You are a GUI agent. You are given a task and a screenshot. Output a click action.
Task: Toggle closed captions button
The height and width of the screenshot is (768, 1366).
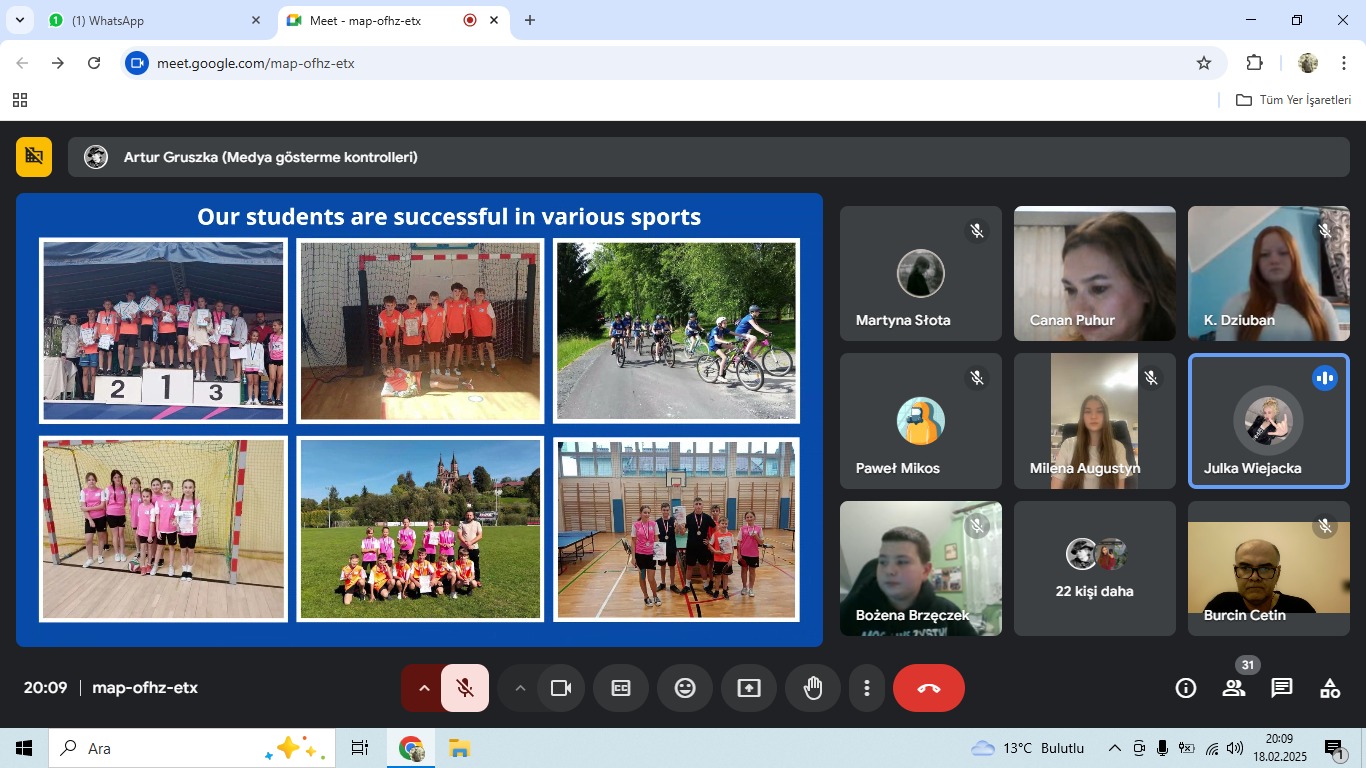pyautogui.click(x=621, y=688)
